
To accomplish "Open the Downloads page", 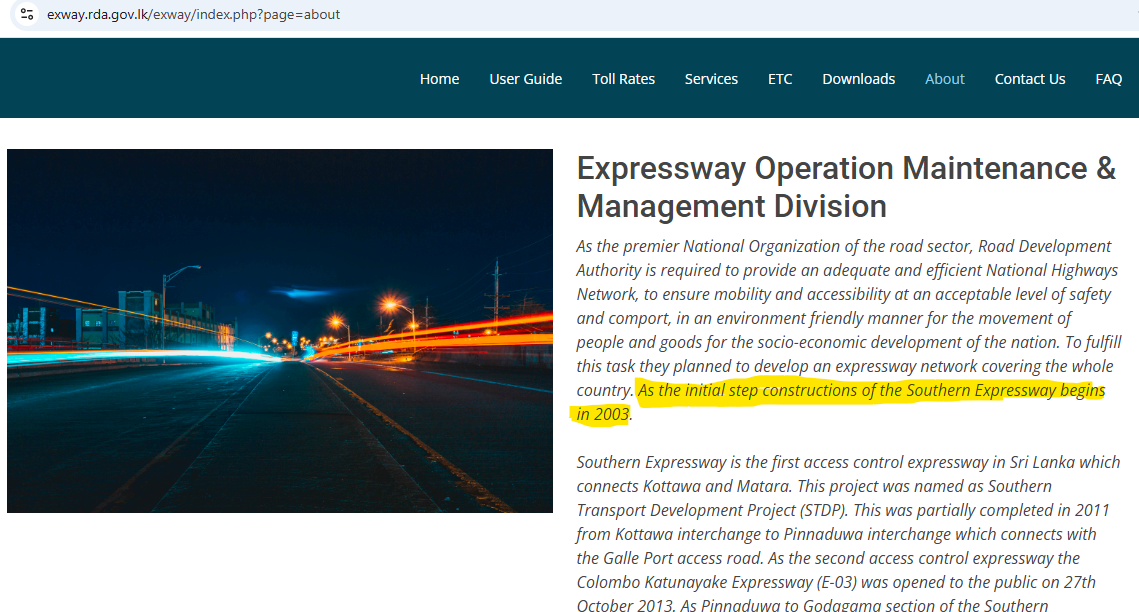I will click(x=859, y=78).
